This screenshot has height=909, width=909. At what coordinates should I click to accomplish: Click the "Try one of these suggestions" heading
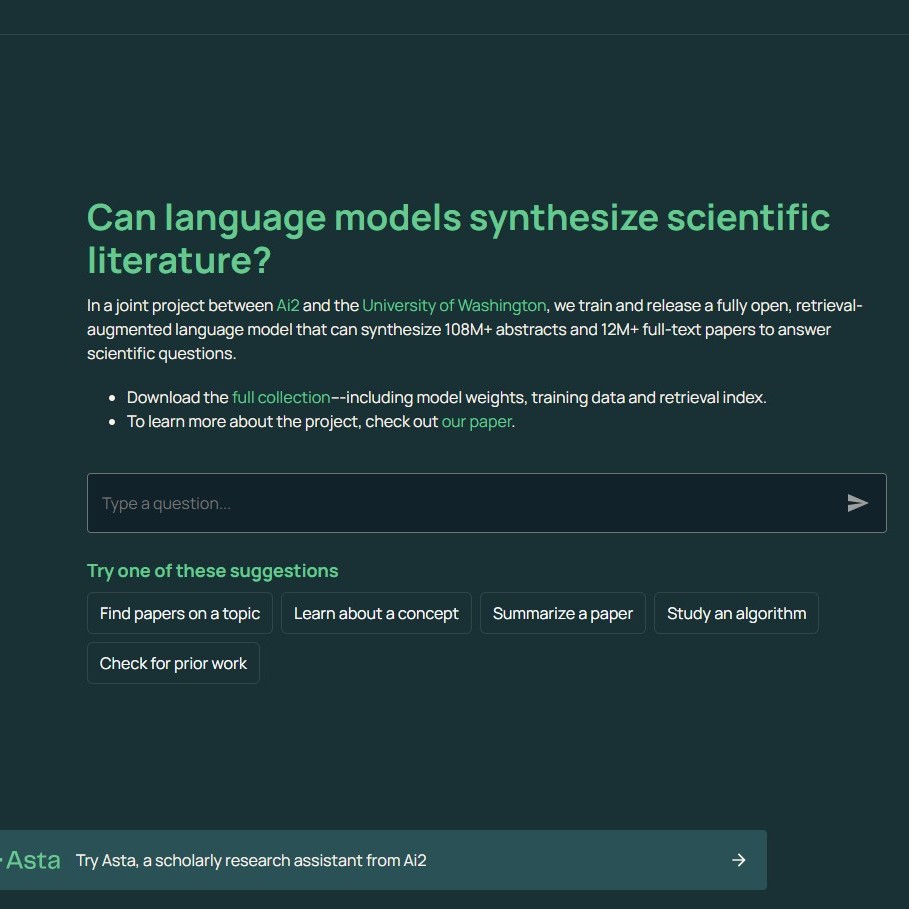click(212, 571)
